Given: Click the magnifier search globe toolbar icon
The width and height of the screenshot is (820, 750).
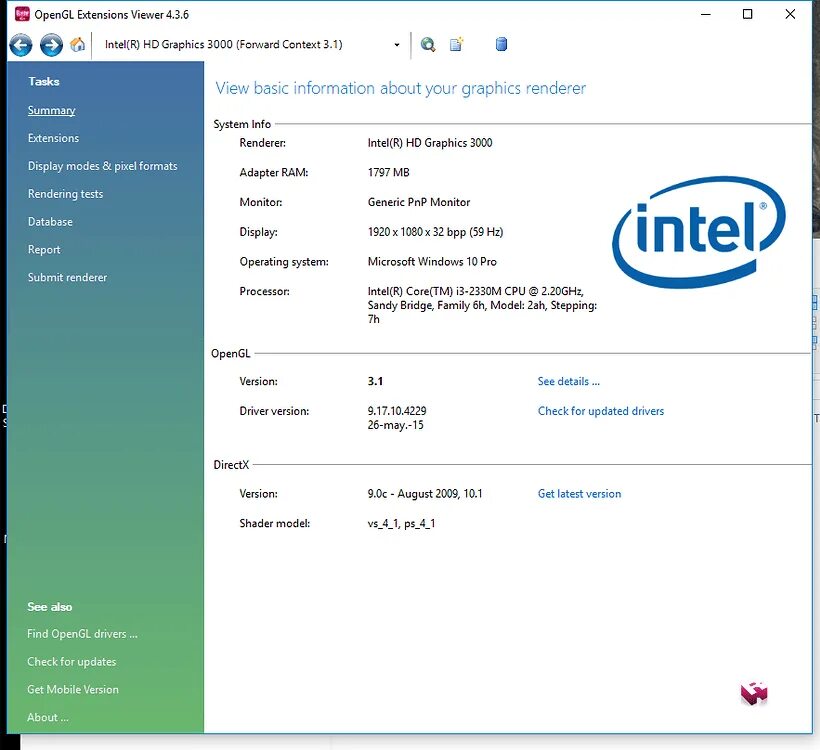Looking at the screenshot, I should coord(428,44).
